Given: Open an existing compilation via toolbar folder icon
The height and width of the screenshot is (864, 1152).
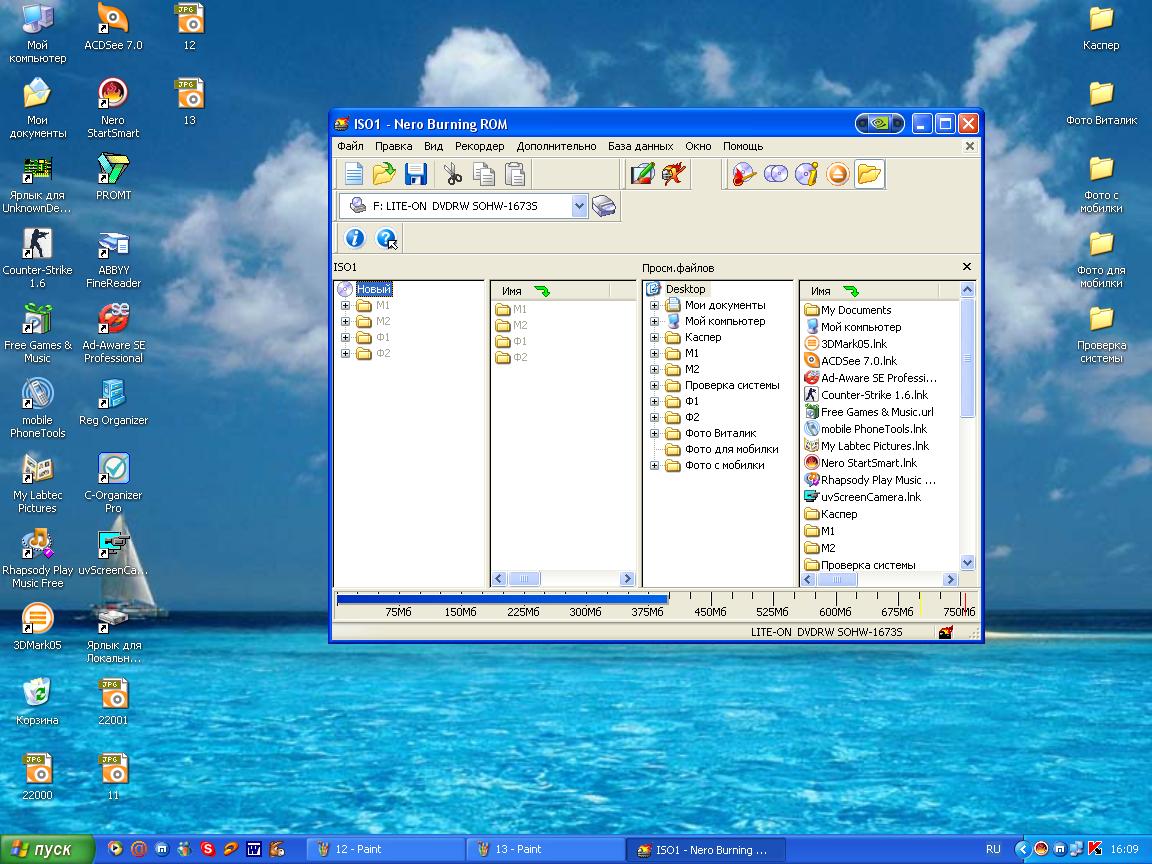Looking at the screenshot, I should (384, 175).
